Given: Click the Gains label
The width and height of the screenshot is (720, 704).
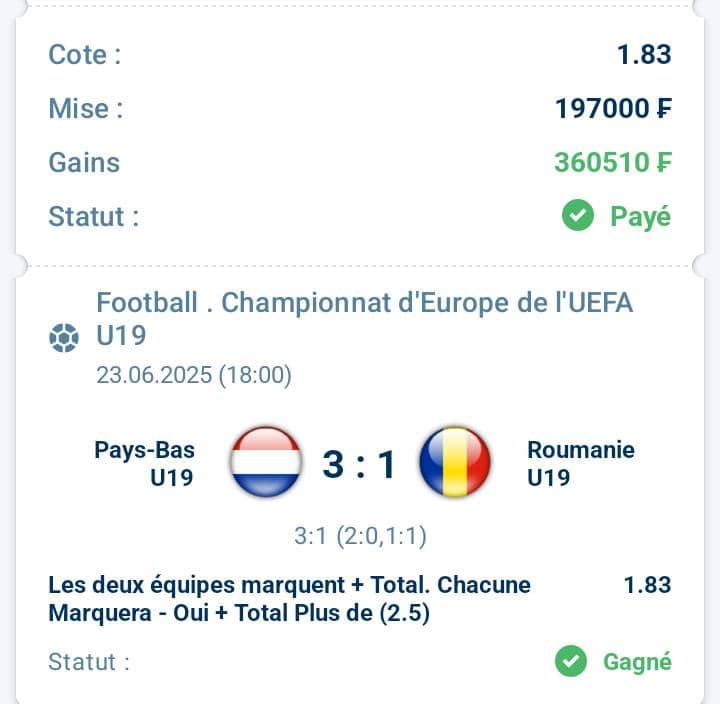Looking at the screenshot, I should coord(84,163).
